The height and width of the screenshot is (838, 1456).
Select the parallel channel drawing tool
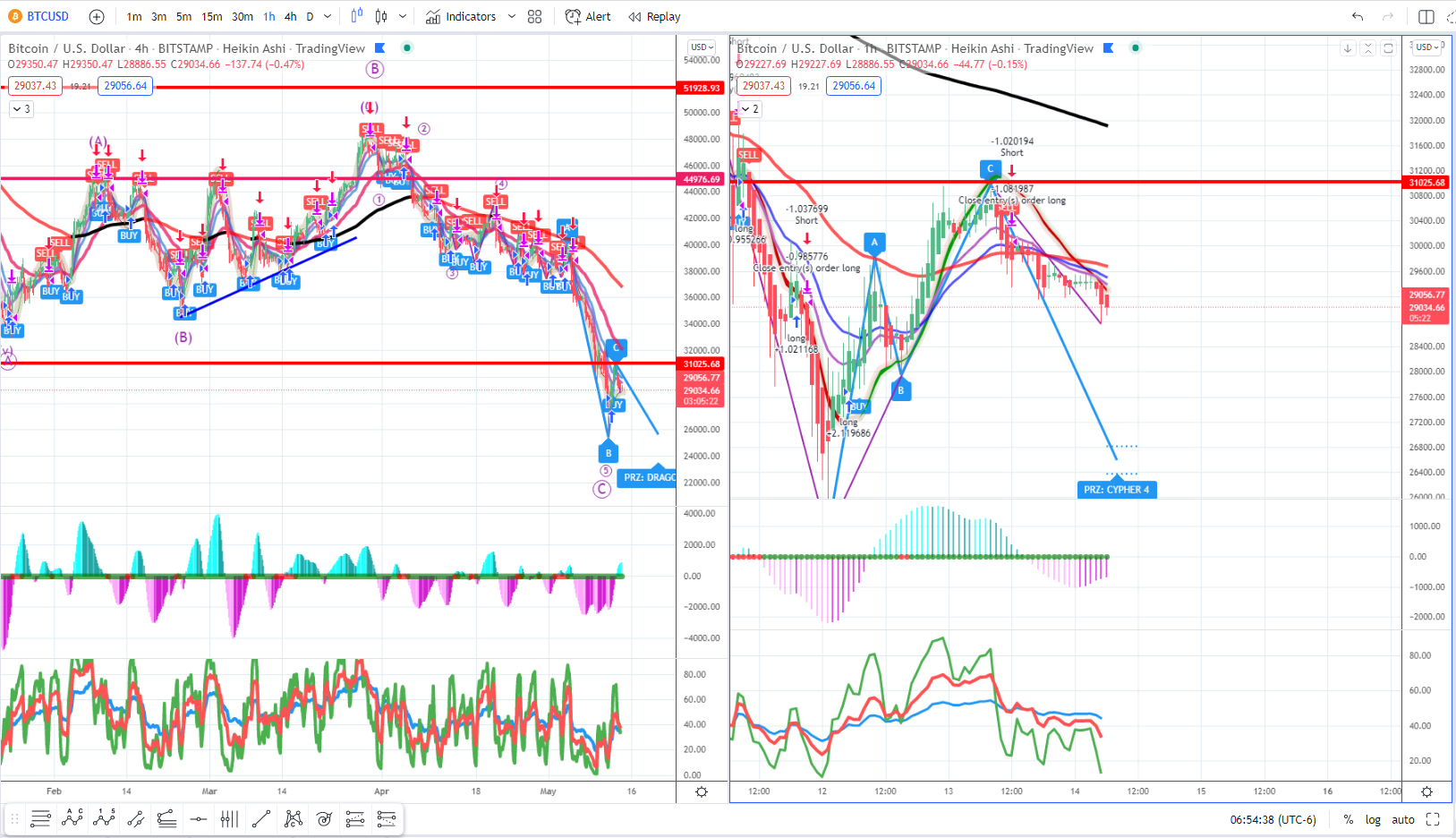click(136, 818)
